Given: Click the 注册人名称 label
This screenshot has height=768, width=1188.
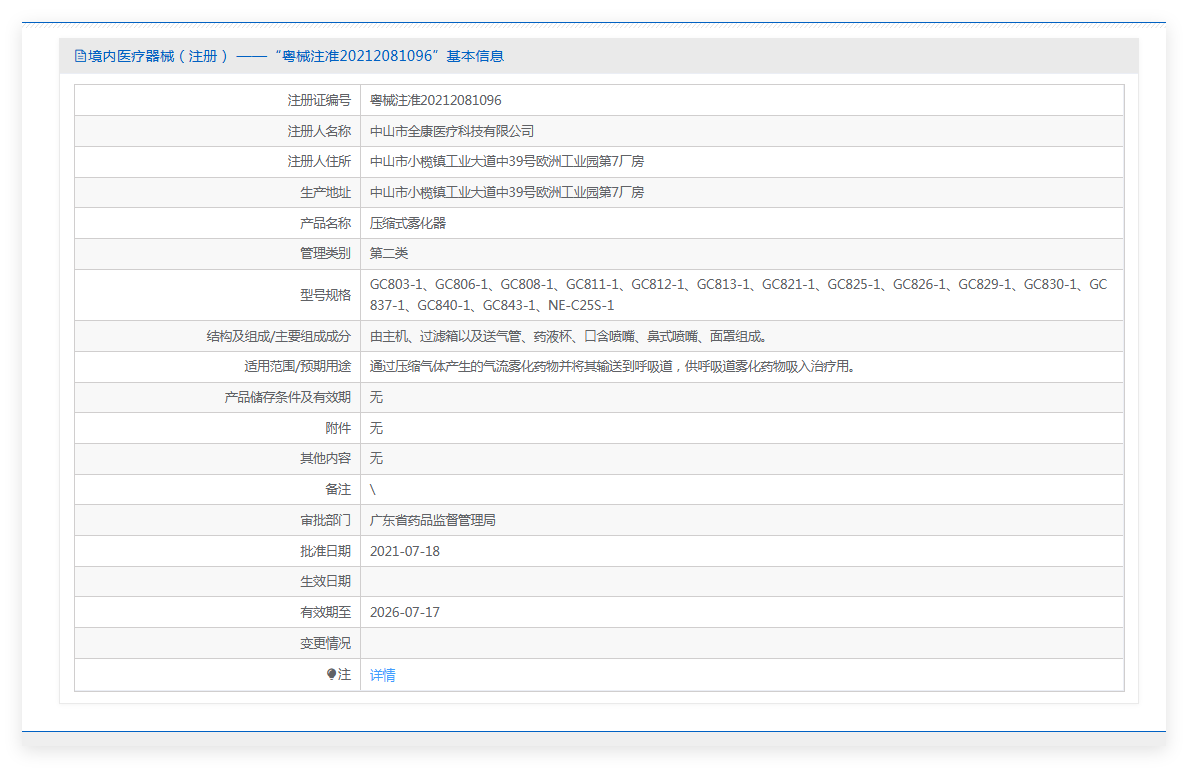Looking at the screenshot, I should 319,131.
